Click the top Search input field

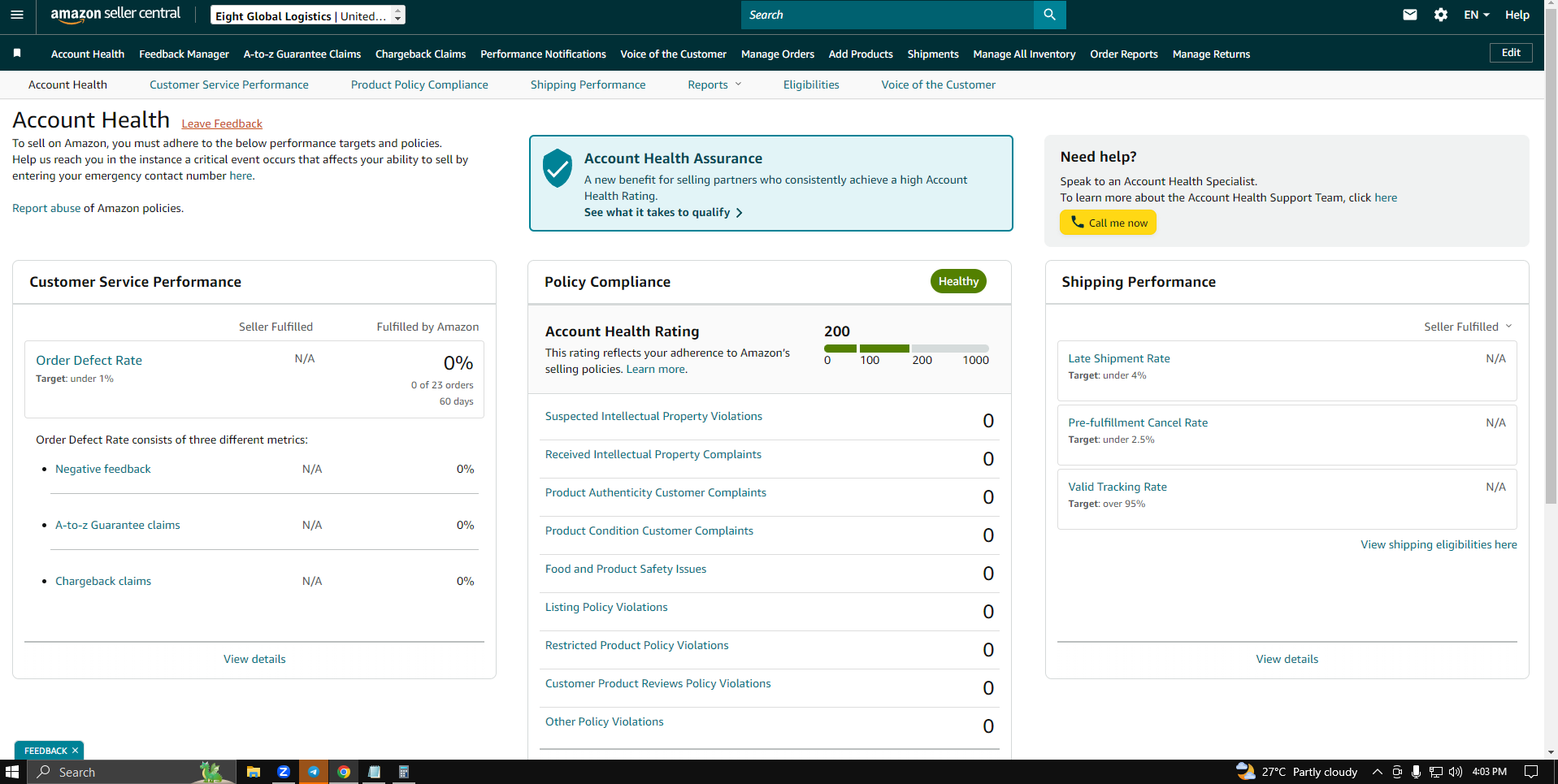click(x=887, y=15)
